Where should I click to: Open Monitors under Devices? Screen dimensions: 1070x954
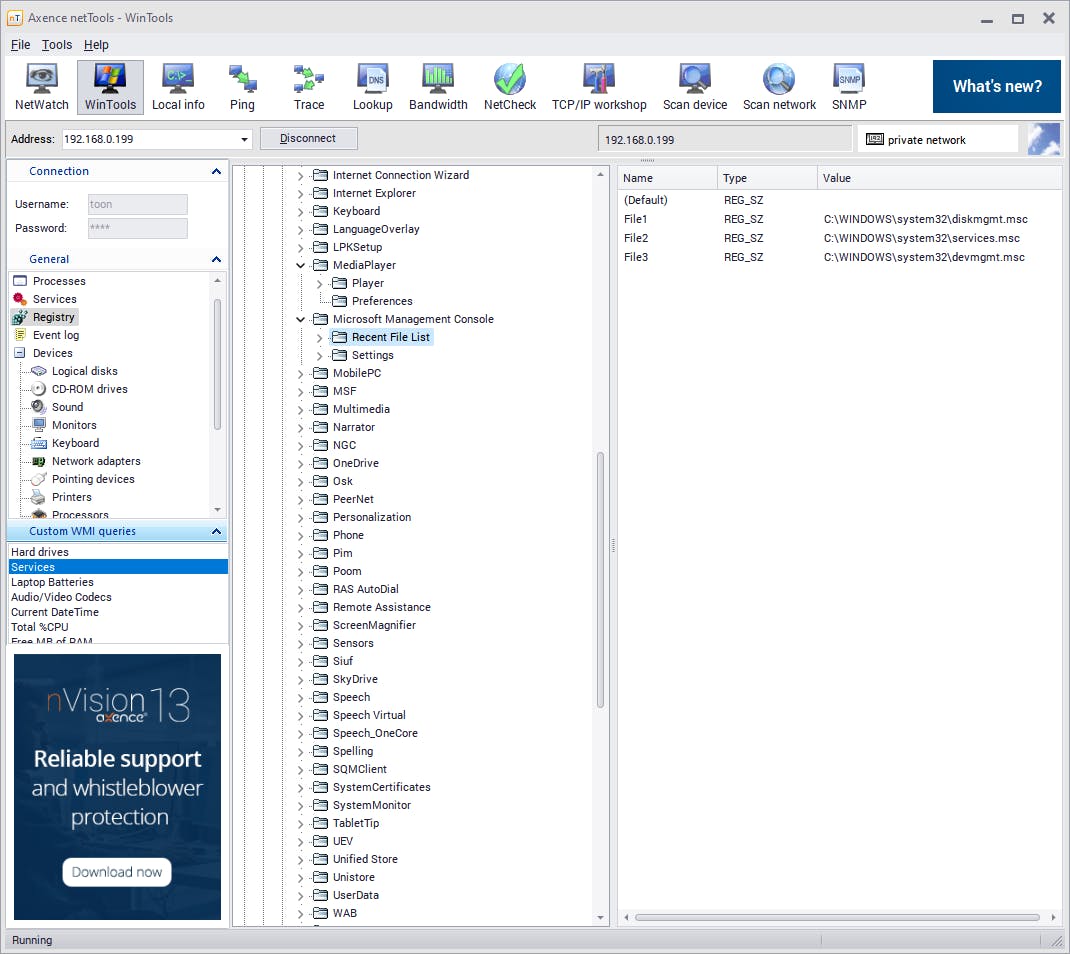coord(74,425)
